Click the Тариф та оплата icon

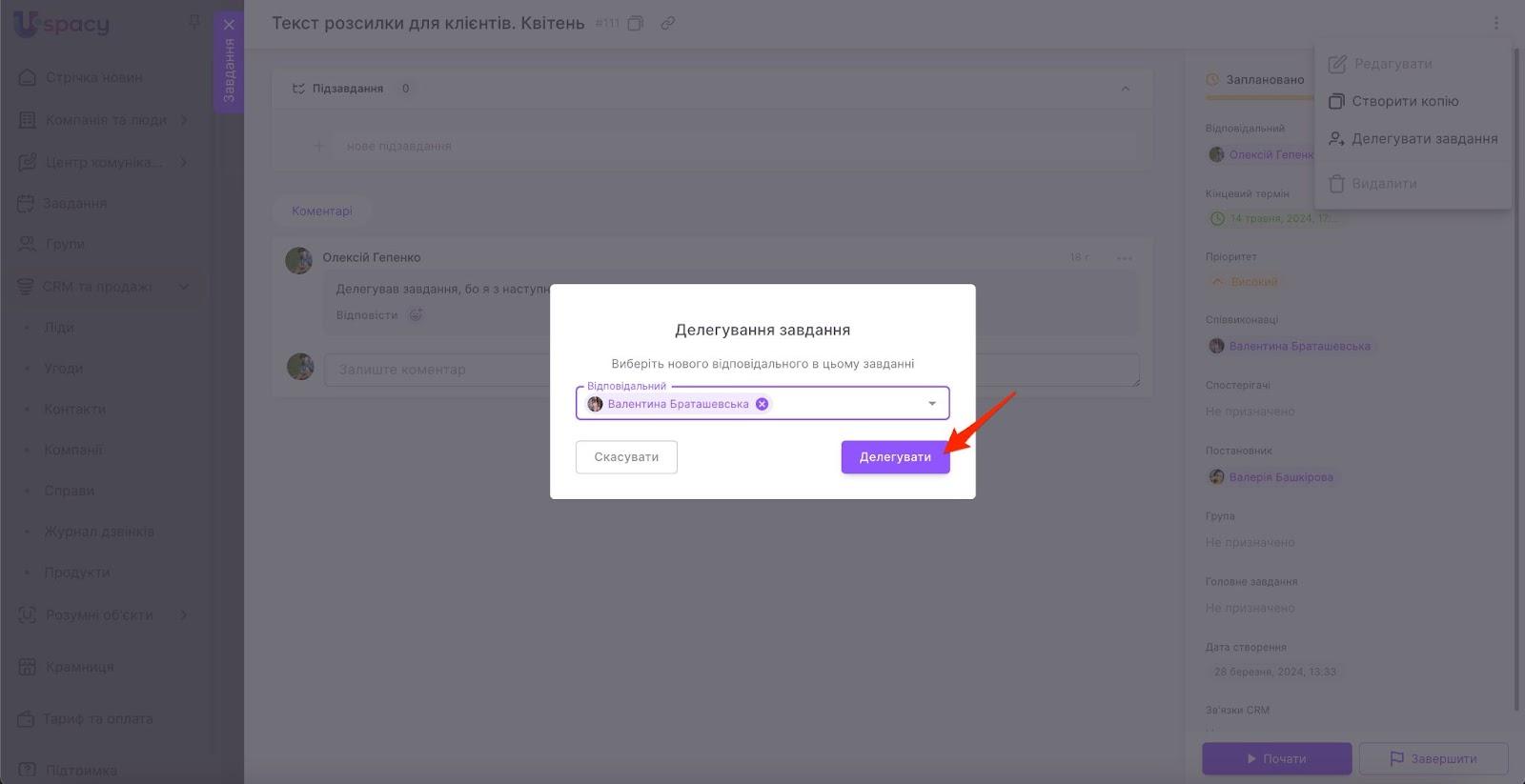[x=26, y=719]
